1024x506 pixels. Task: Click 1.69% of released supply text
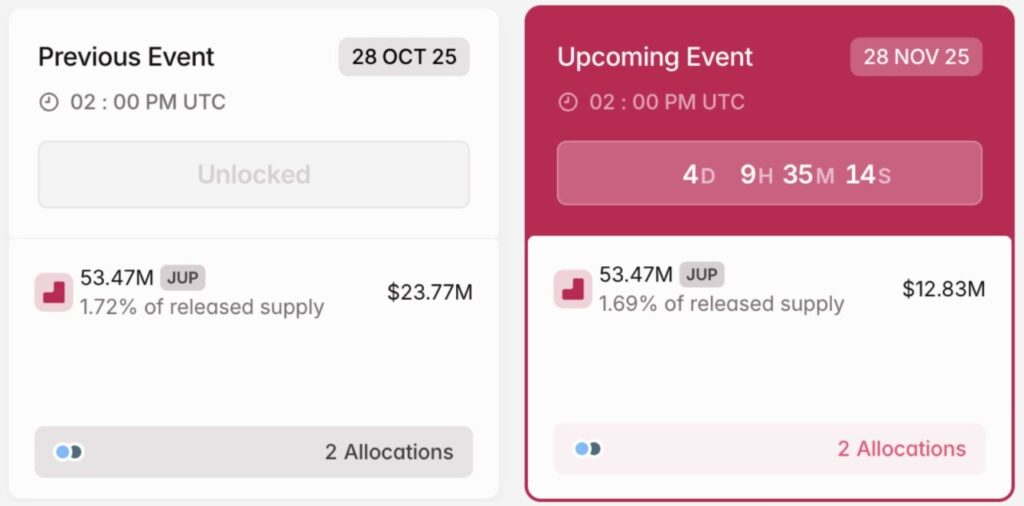tap(721, 304)
